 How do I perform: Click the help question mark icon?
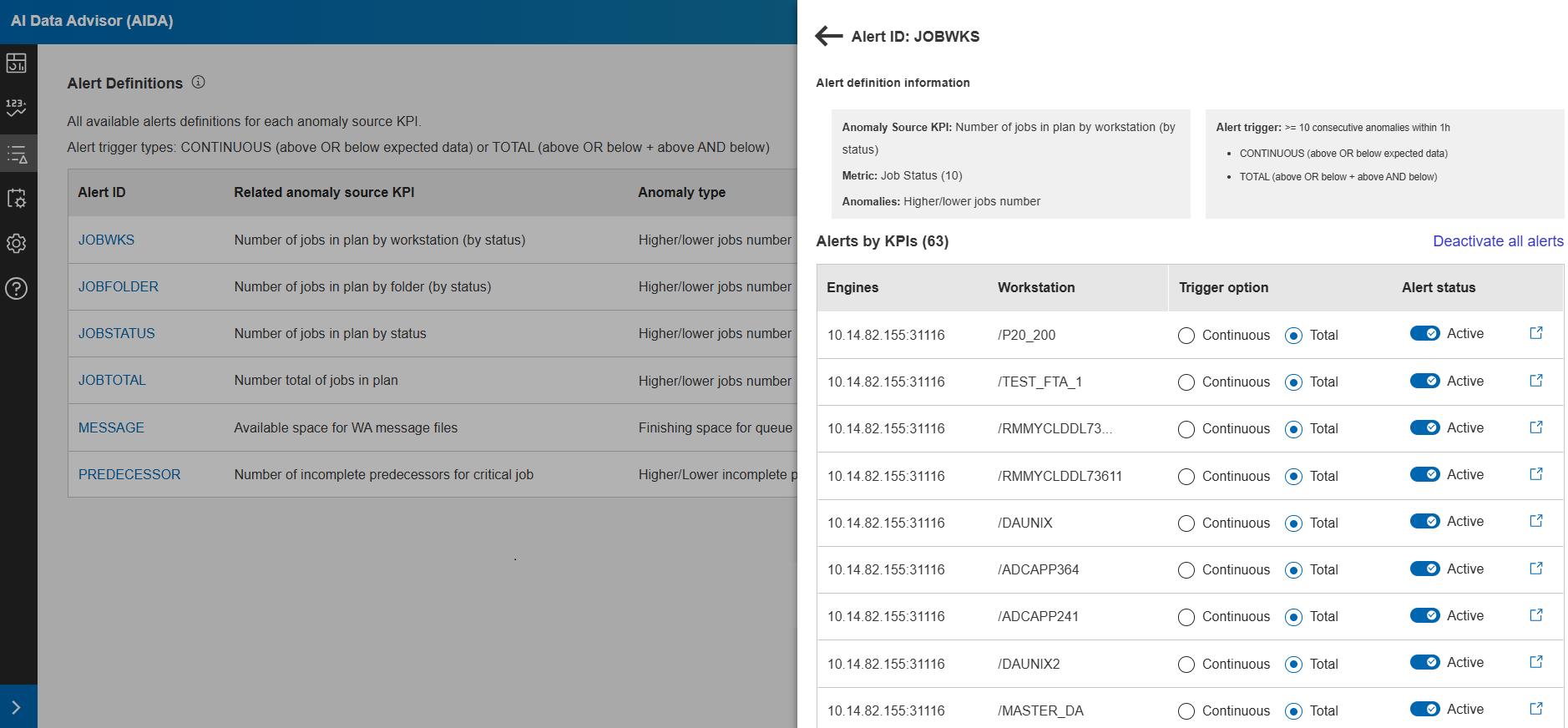pyautogui.click(x=17, y=289)
